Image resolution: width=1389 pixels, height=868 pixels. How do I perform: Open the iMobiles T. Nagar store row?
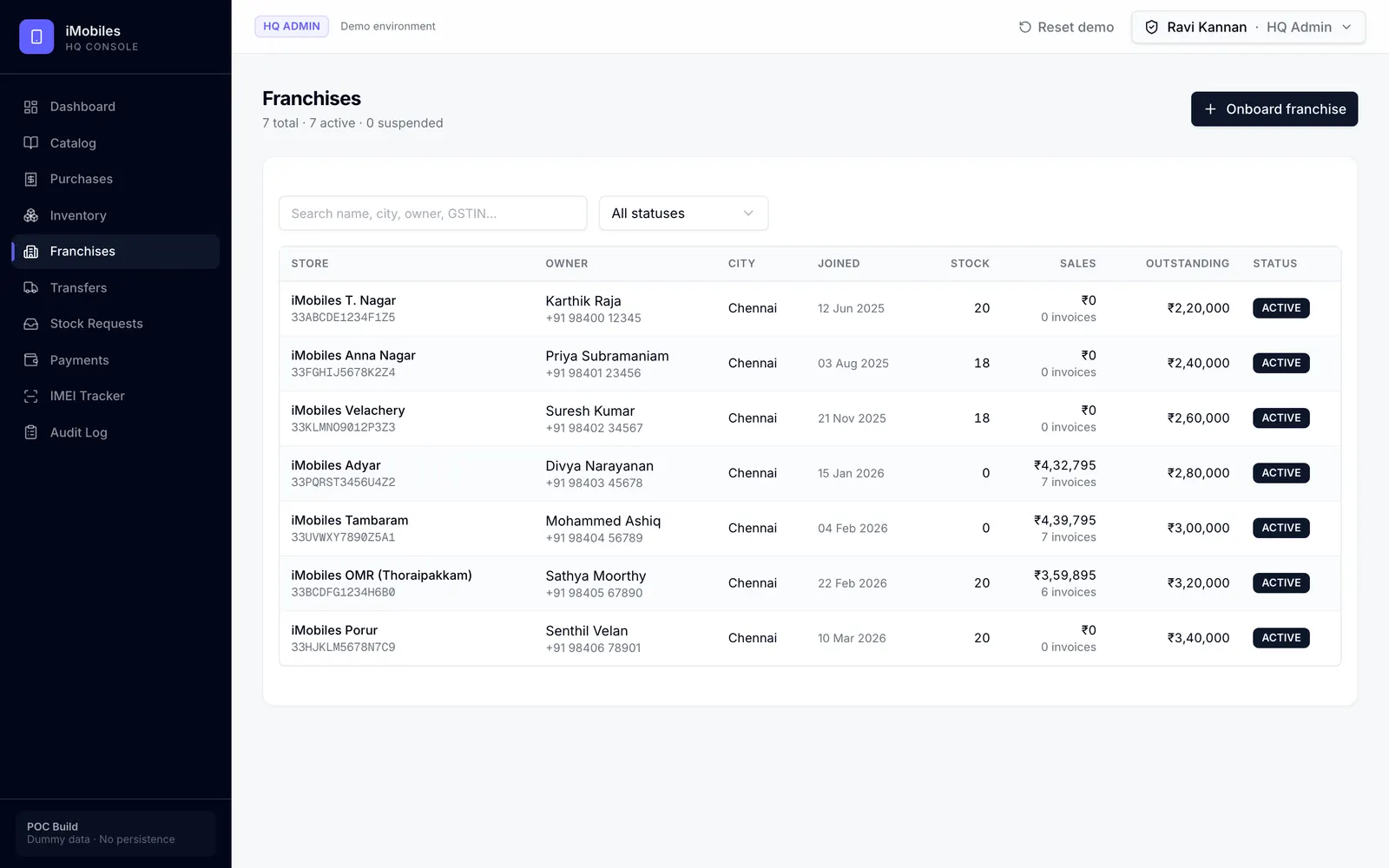tap(810, 308)
